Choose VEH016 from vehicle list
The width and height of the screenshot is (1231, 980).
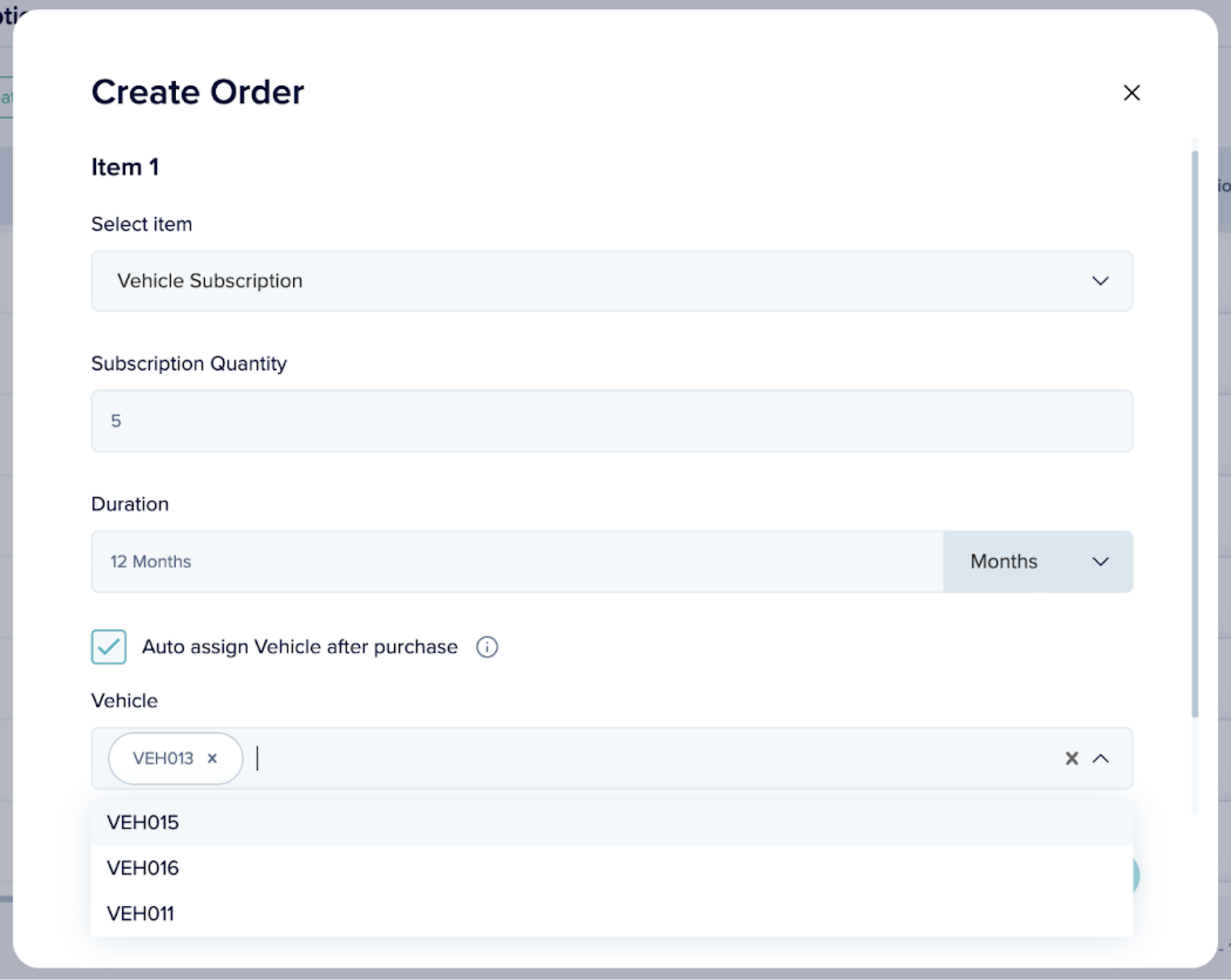[x=142, y=868]
